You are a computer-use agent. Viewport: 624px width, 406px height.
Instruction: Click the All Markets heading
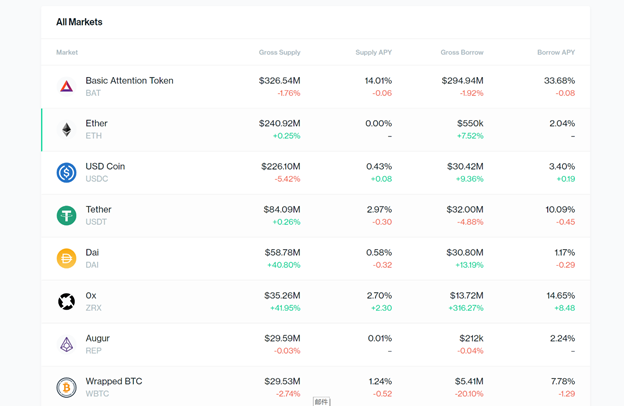click(79, 22)
